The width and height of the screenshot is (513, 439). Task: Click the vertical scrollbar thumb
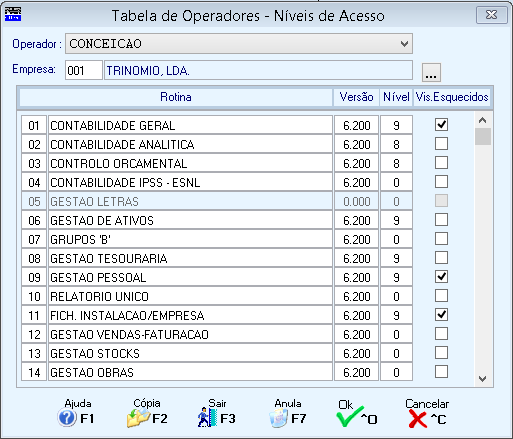[483, 137]
